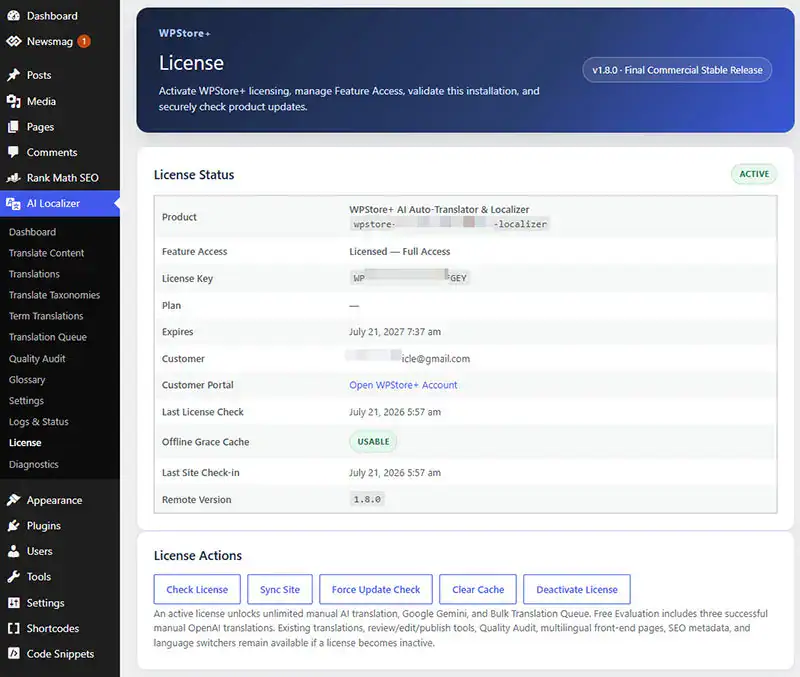
Task: Click the Clear Cache button
Action: coord(478,589)
